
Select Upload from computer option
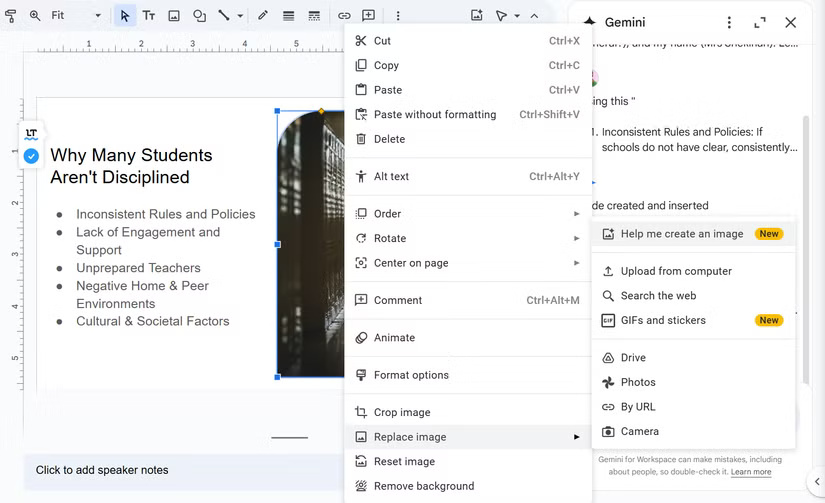(x=675, y=271)
